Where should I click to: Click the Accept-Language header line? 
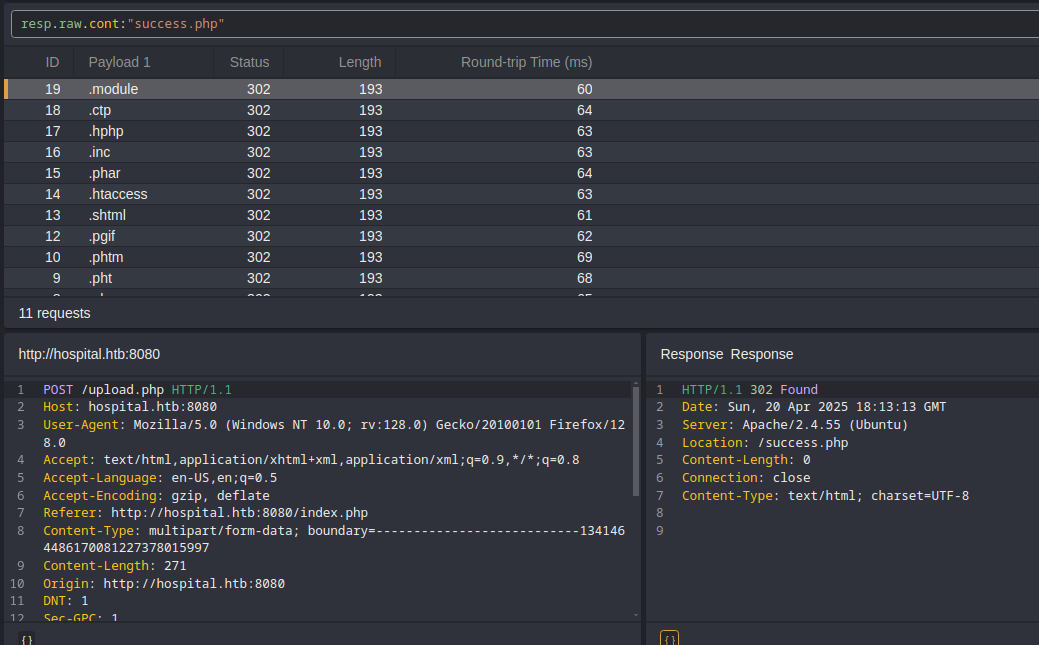click(x=160, y=478)
